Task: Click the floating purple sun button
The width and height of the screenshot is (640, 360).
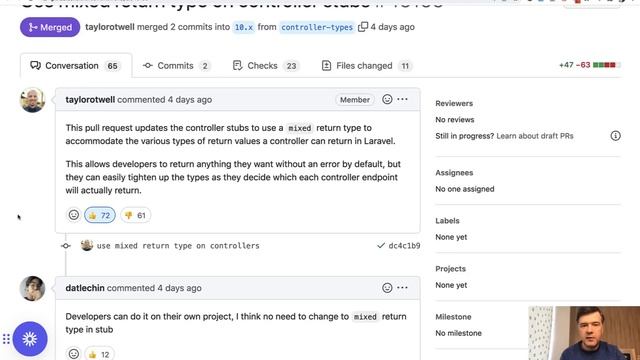Action: pyautogui.click(x=30, y=339)
